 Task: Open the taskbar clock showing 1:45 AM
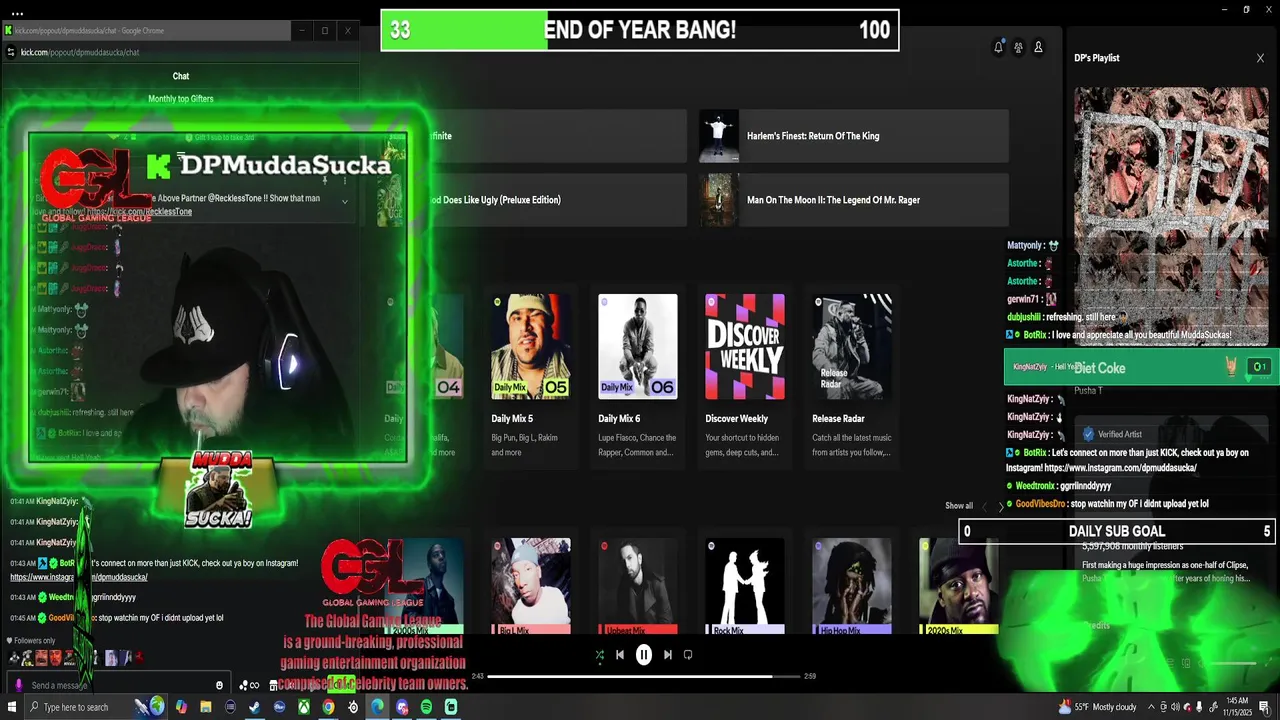tap(1236, 707)
